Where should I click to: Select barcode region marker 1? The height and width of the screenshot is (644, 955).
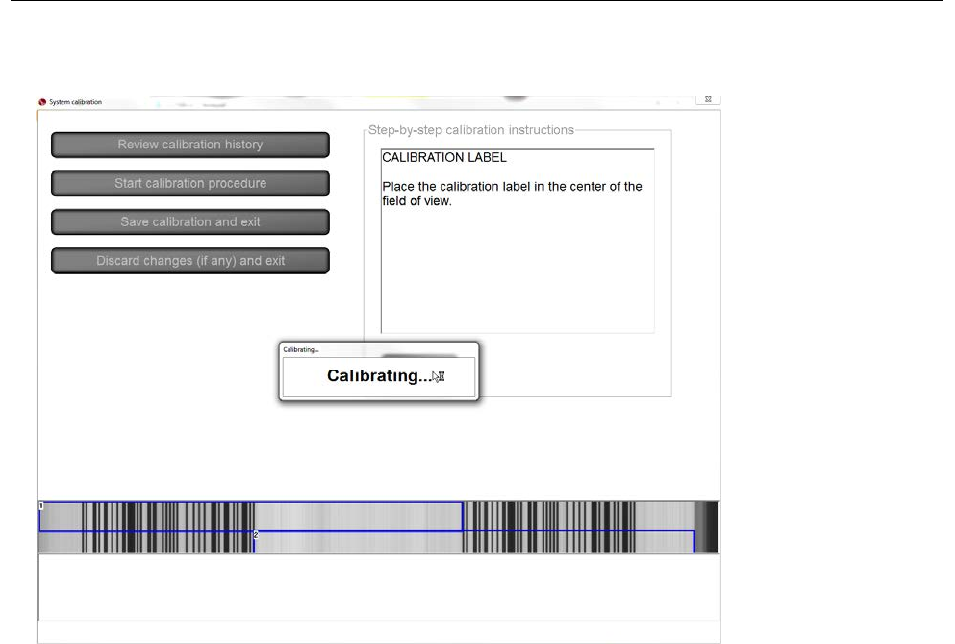click(x=41, y=506)
